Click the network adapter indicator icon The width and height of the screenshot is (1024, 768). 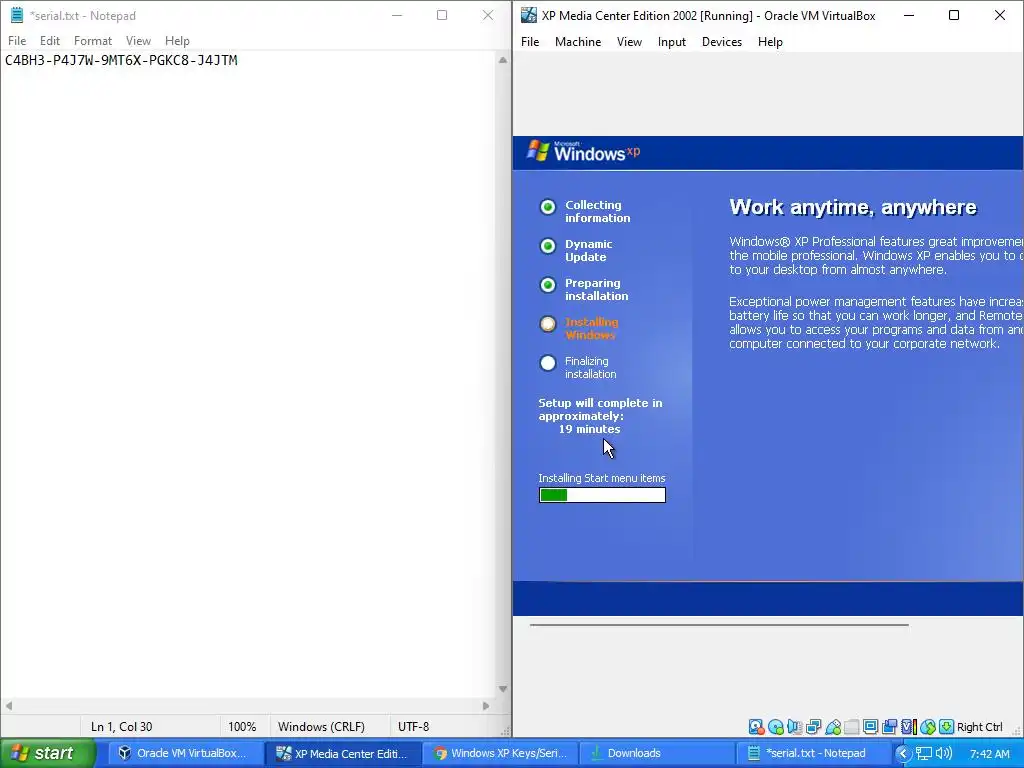pos(814,727)
